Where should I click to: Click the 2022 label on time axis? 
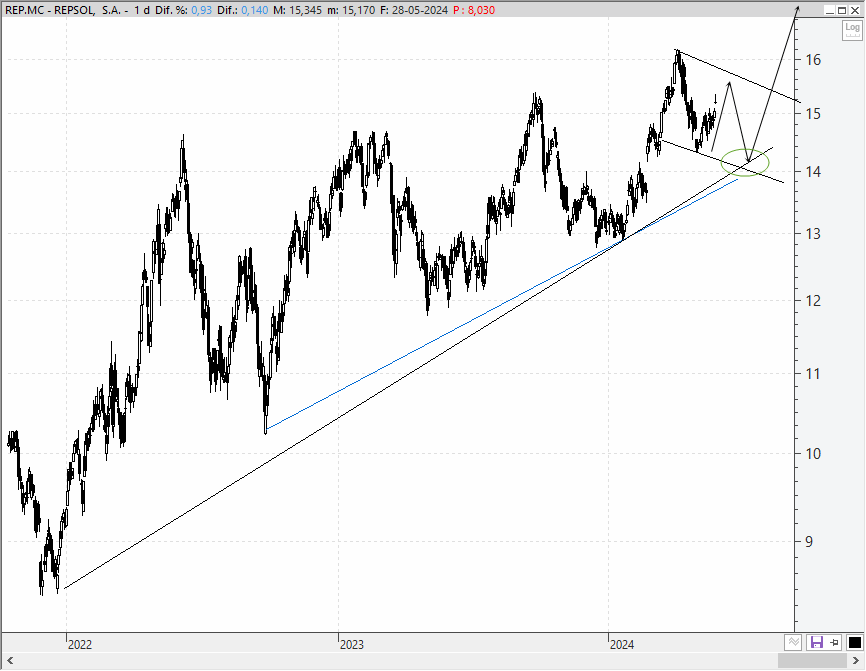tap(80, 644)
